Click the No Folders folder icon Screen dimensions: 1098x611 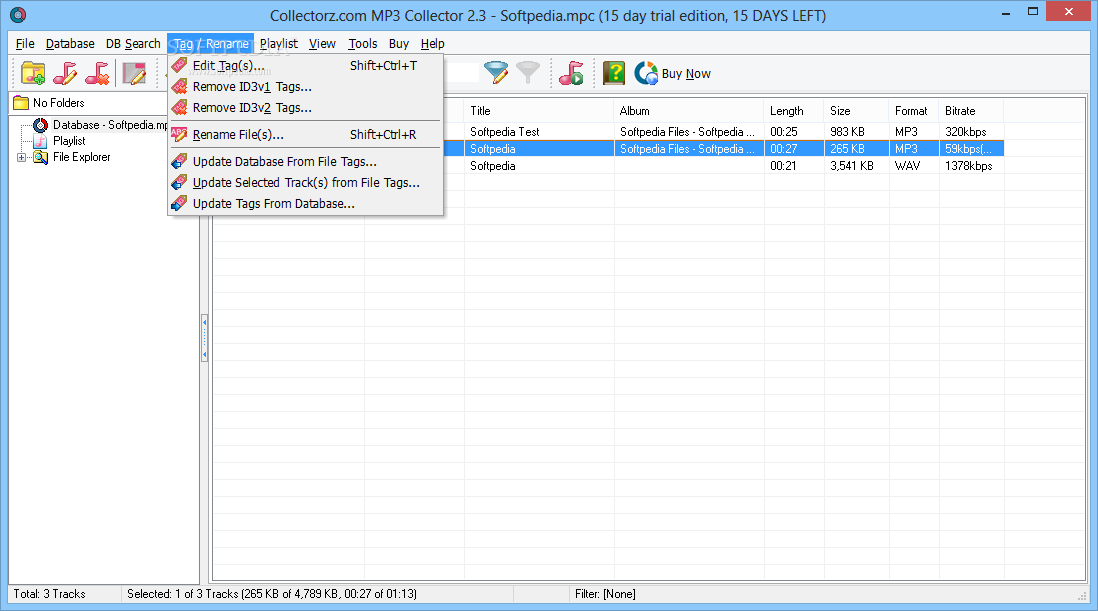[21, 102]
